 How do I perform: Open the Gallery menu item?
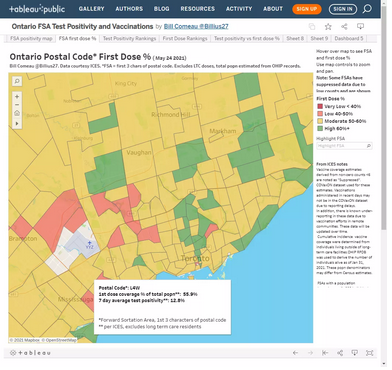click(x=91, y=9)
